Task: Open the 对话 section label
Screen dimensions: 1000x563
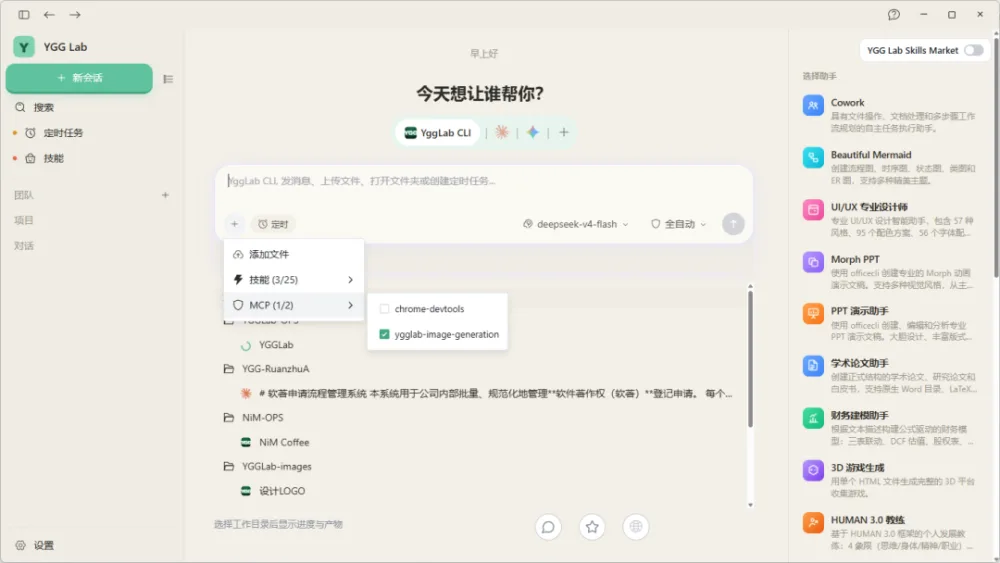Action: 24,245
